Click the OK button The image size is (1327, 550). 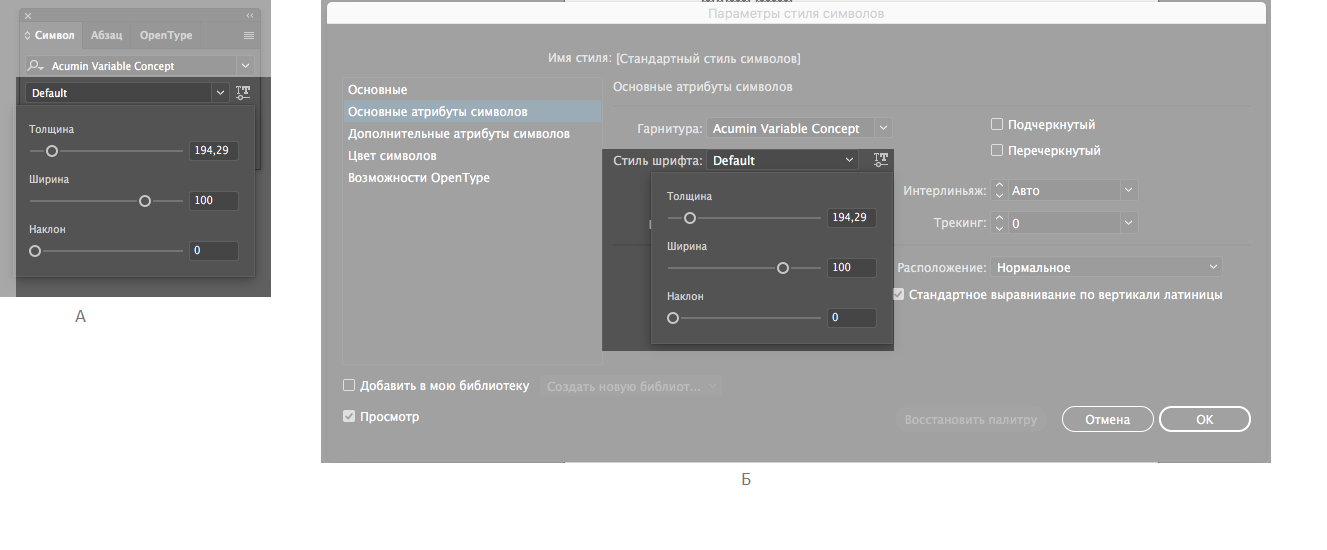coord(1204,419)
